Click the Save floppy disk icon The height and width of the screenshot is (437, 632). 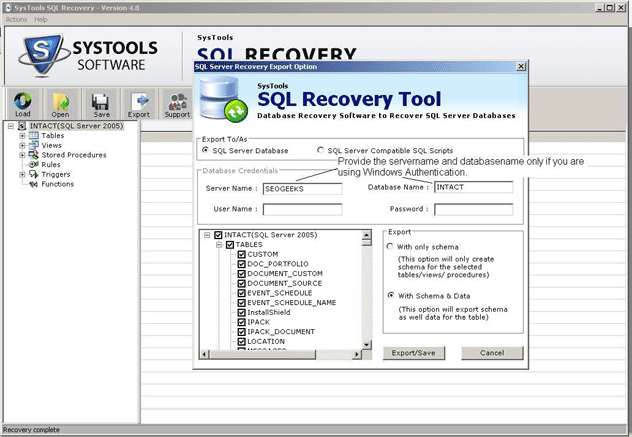(101, 100)
